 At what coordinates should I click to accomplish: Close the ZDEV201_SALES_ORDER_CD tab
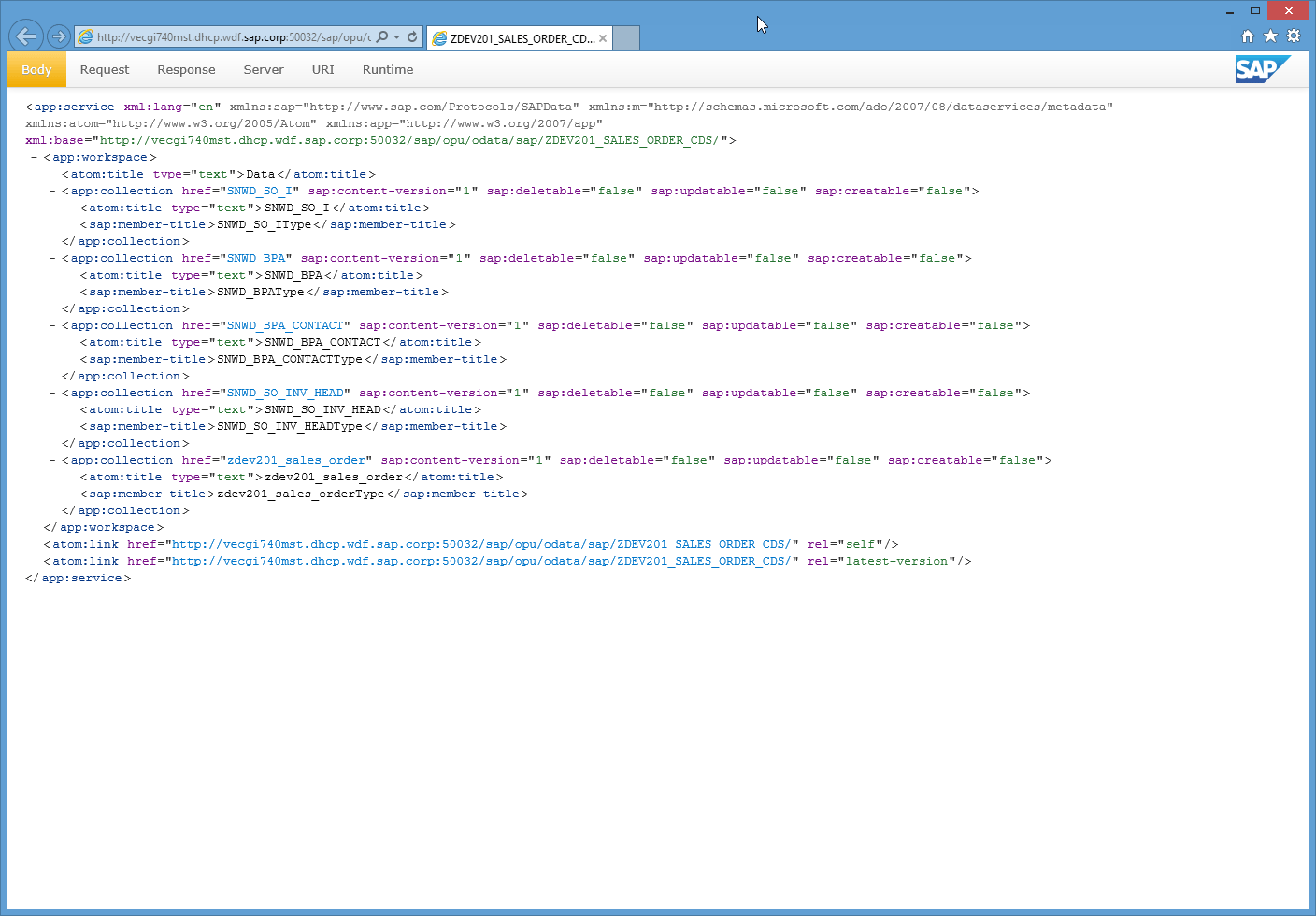603,38
